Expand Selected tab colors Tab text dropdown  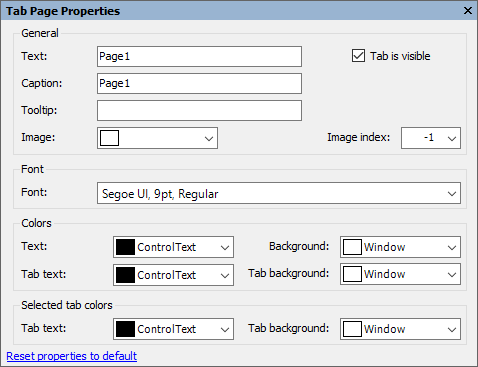tap(225, 329)
